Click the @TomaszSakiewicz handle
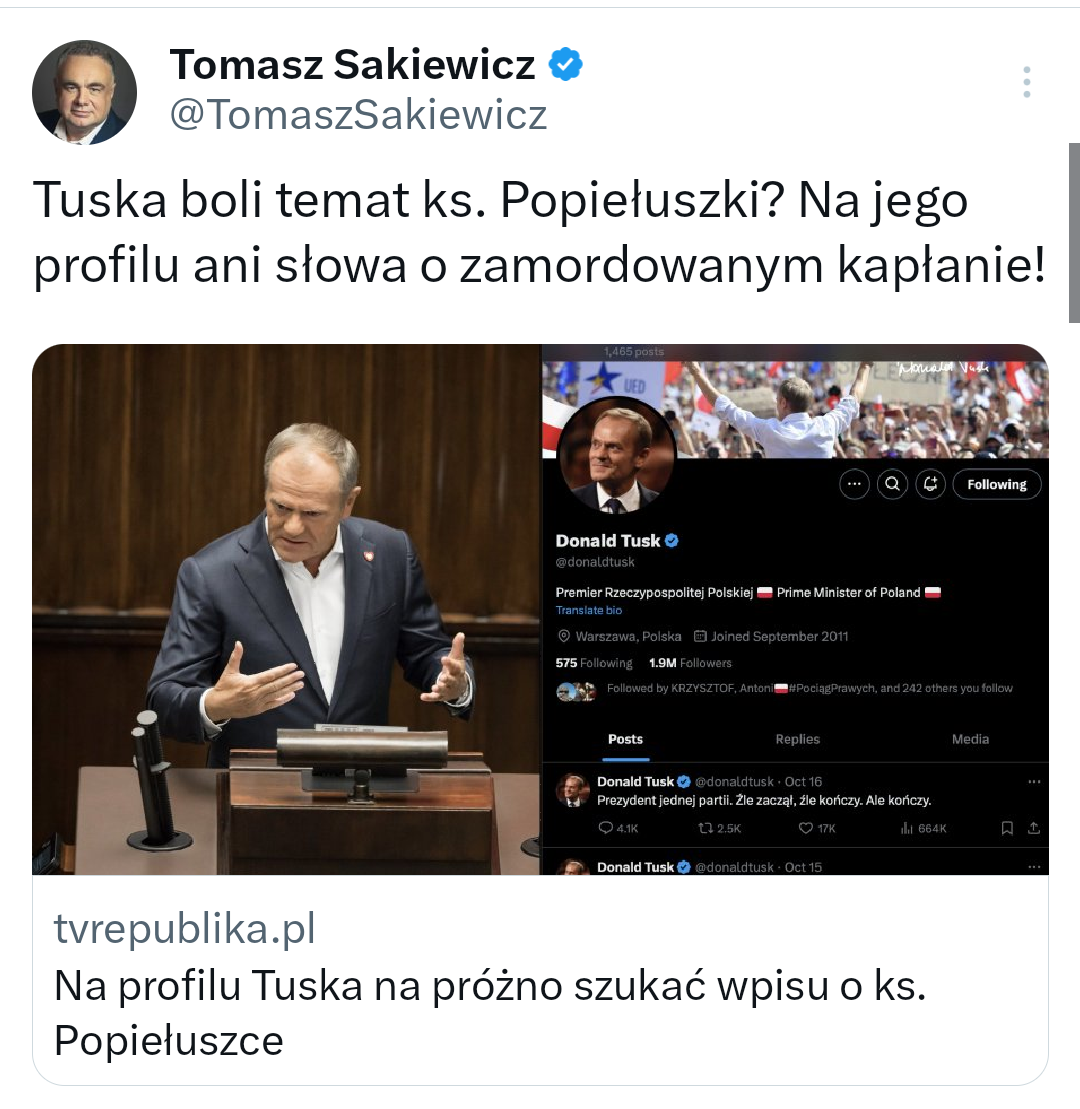Viewport: 1080px width, 1109px height. click(358, 116)
